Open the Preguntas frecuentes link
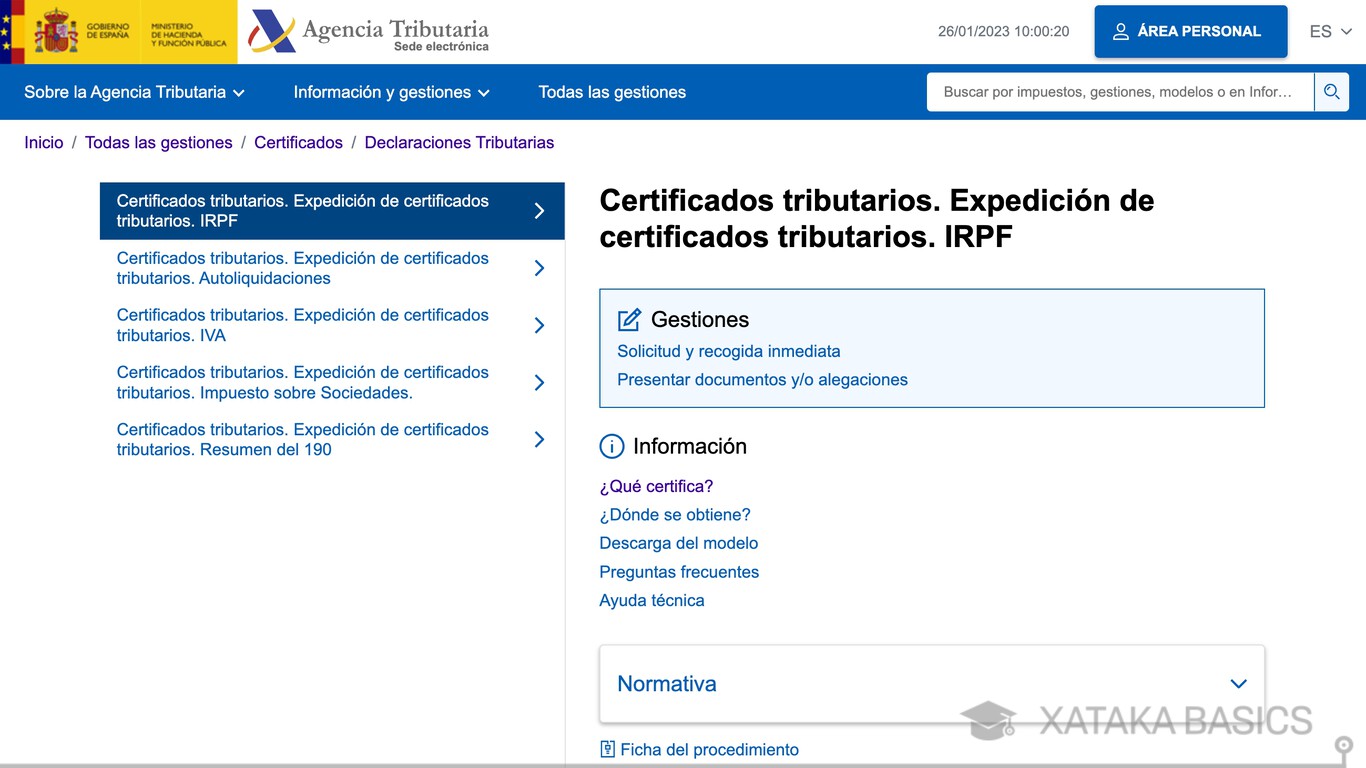1366x768 pixels. click(679, 572)
